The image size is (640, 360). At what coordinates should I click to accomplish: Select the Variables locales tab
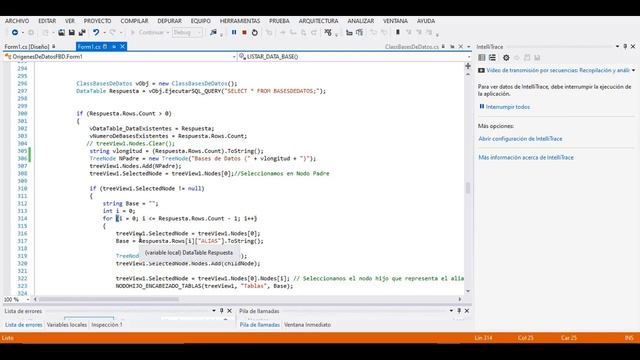[67, 325]
